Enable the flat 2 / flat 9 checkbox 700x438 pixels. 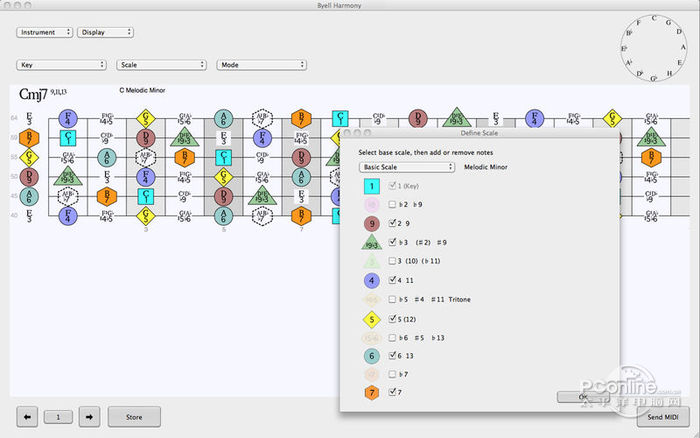[x=392, y=204]
